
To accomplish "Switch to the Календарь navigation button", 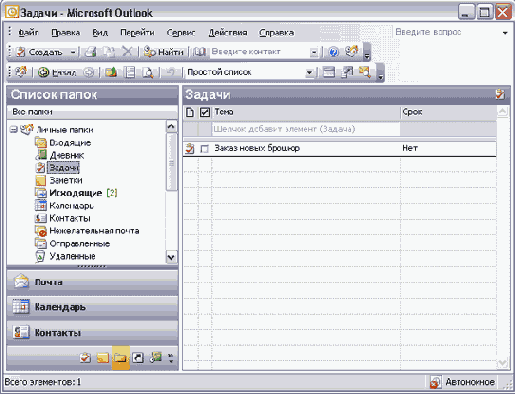I will point(92,307).
